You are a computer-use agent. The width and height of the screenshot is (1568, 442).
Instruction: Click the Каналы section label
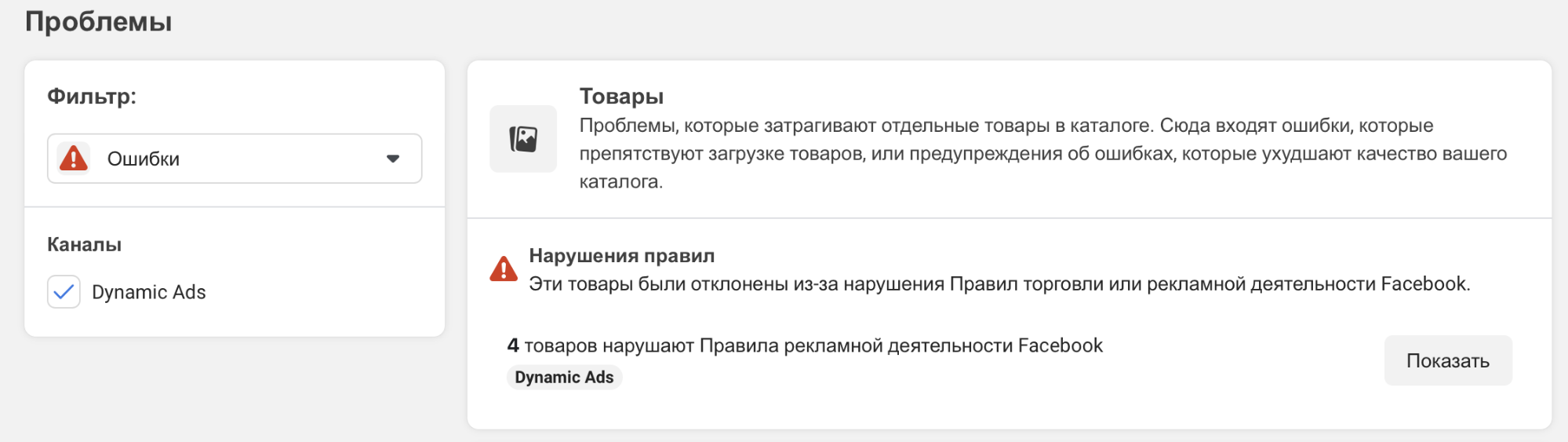pyautogui.click(x=84, y=244)
